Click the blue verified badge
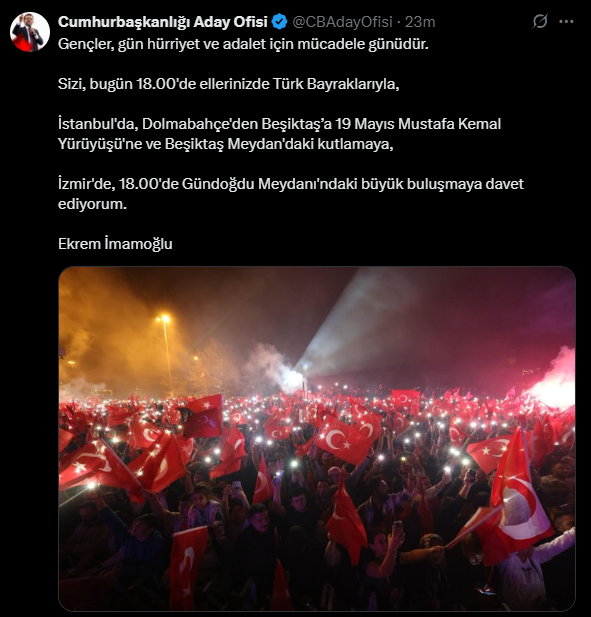Viewport: 591px width, 617px height. [x=279, y=22]
